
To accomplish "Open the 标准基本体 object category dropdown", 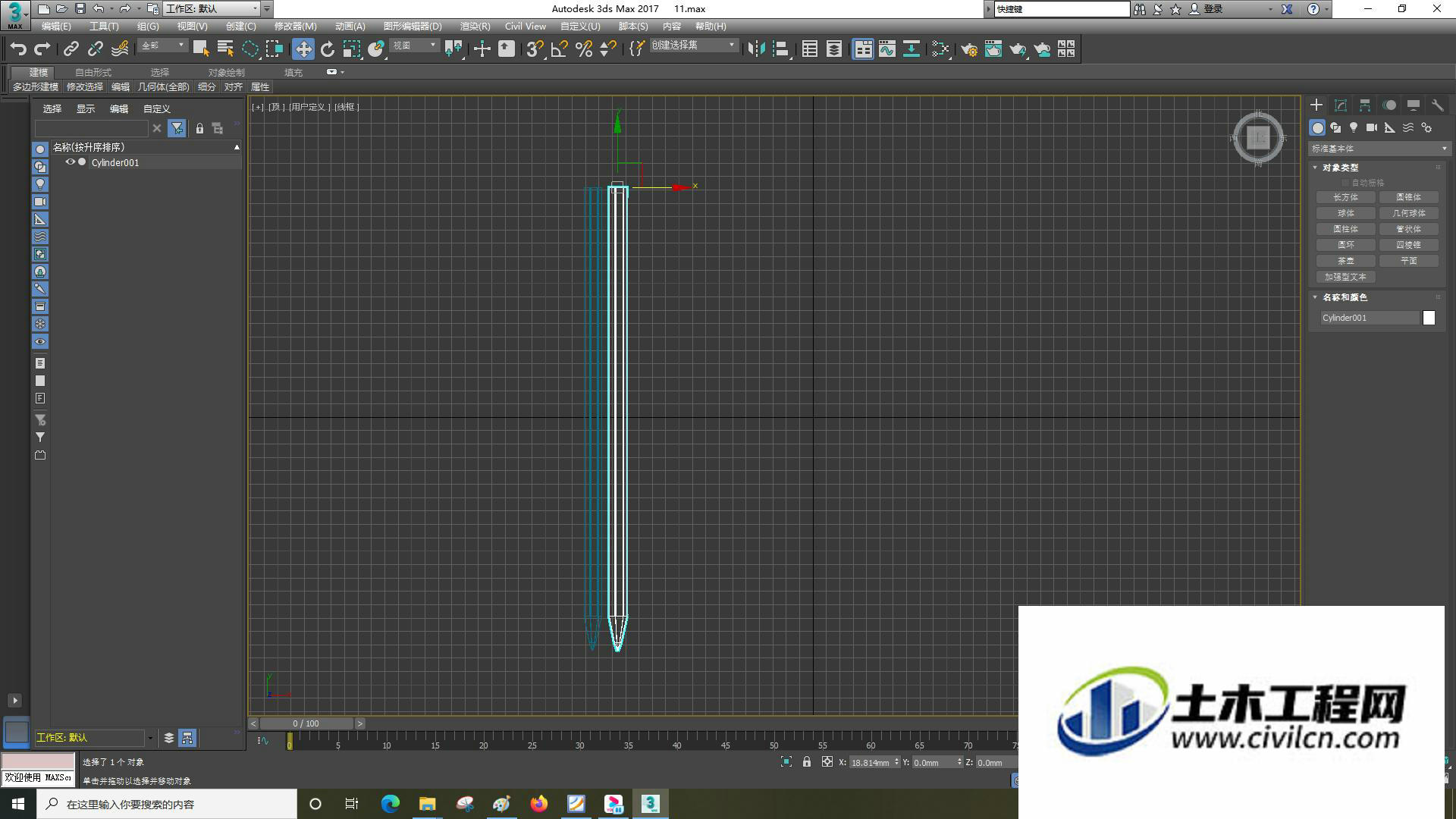I will click(1379, 149).
